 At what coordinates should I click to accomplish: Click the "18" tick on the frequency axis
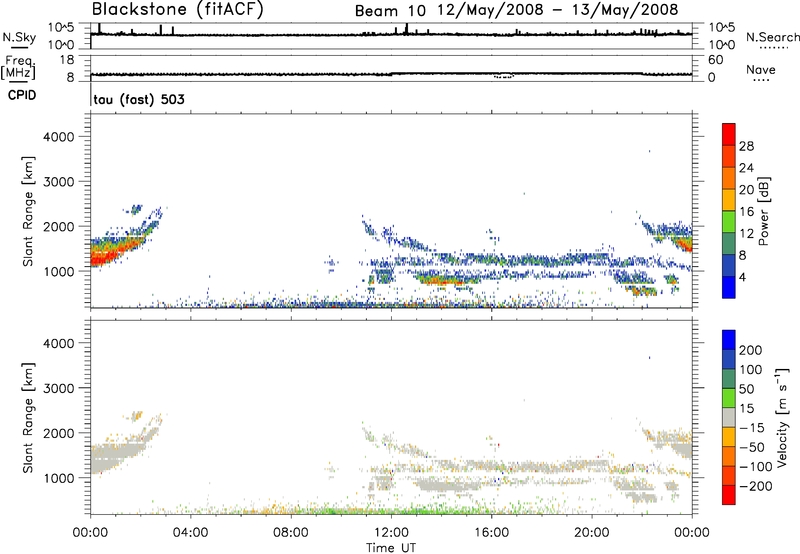(67, 60)
